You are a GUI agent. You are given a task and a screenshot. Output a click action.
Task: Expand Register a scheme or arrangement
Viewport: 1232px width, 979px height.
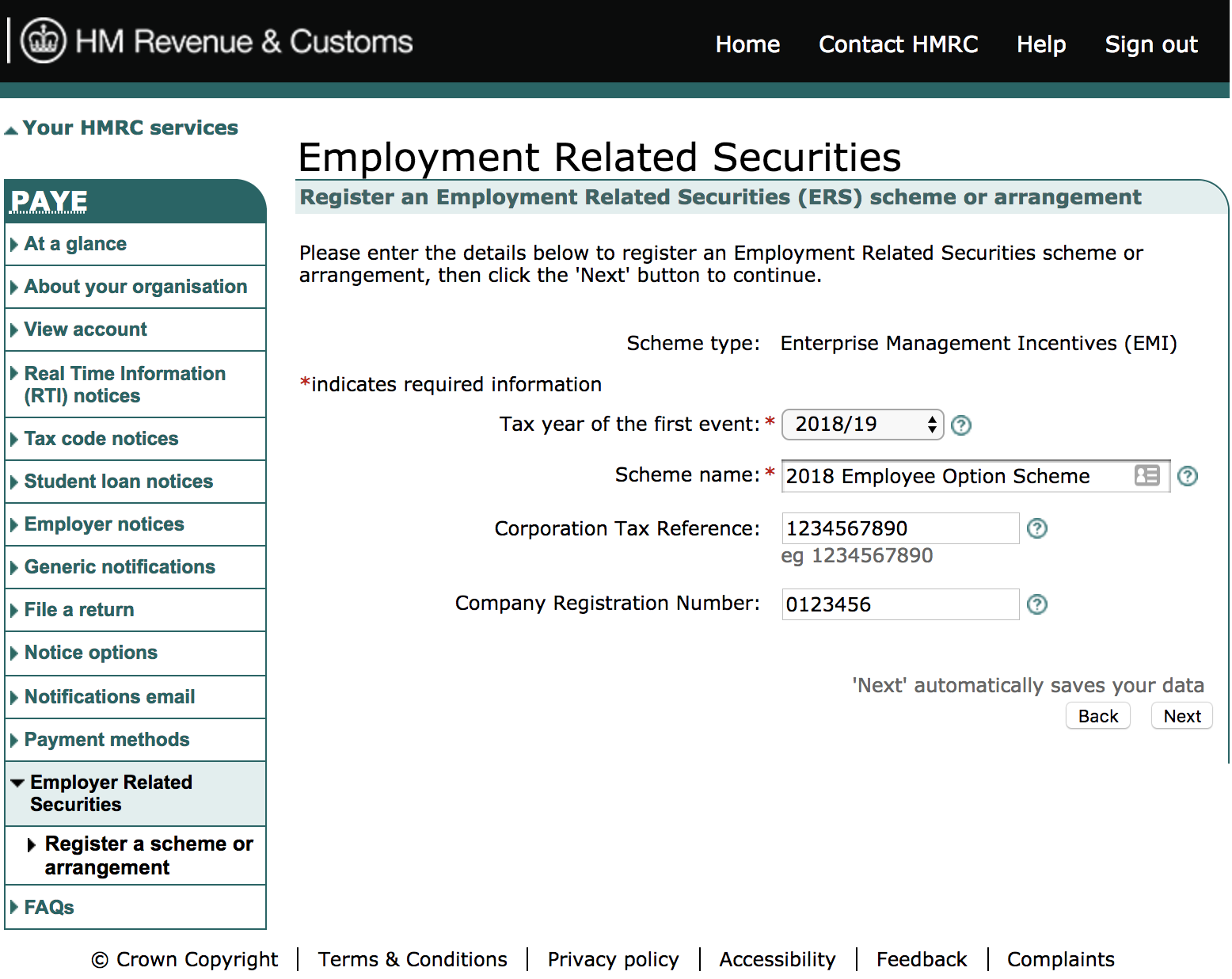(x=31, y=844)
